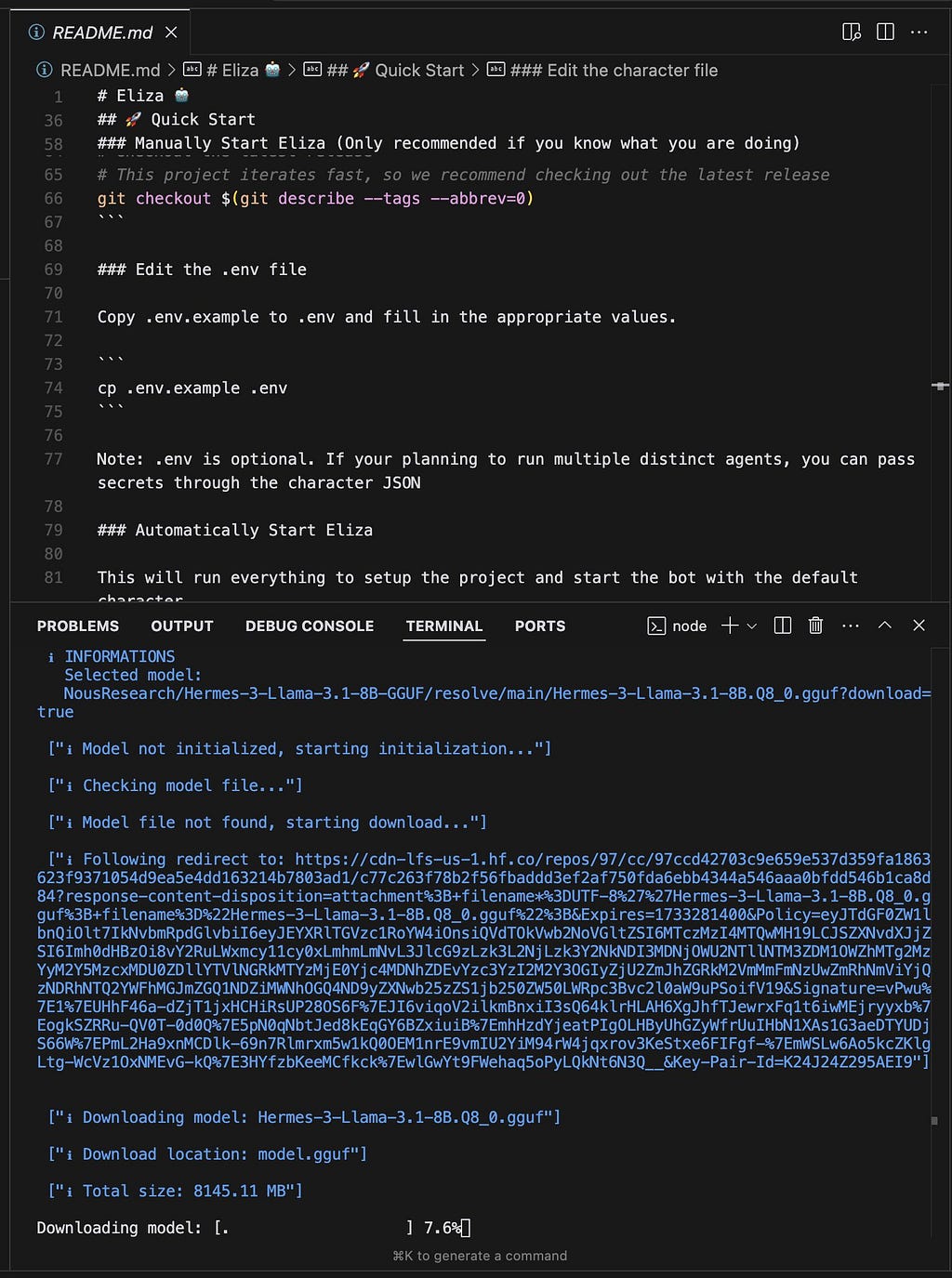Click 'Downloading model: Hermes-3-Llama' log line
This screenshot has width=952, height=1278.
coord(304,1117)
